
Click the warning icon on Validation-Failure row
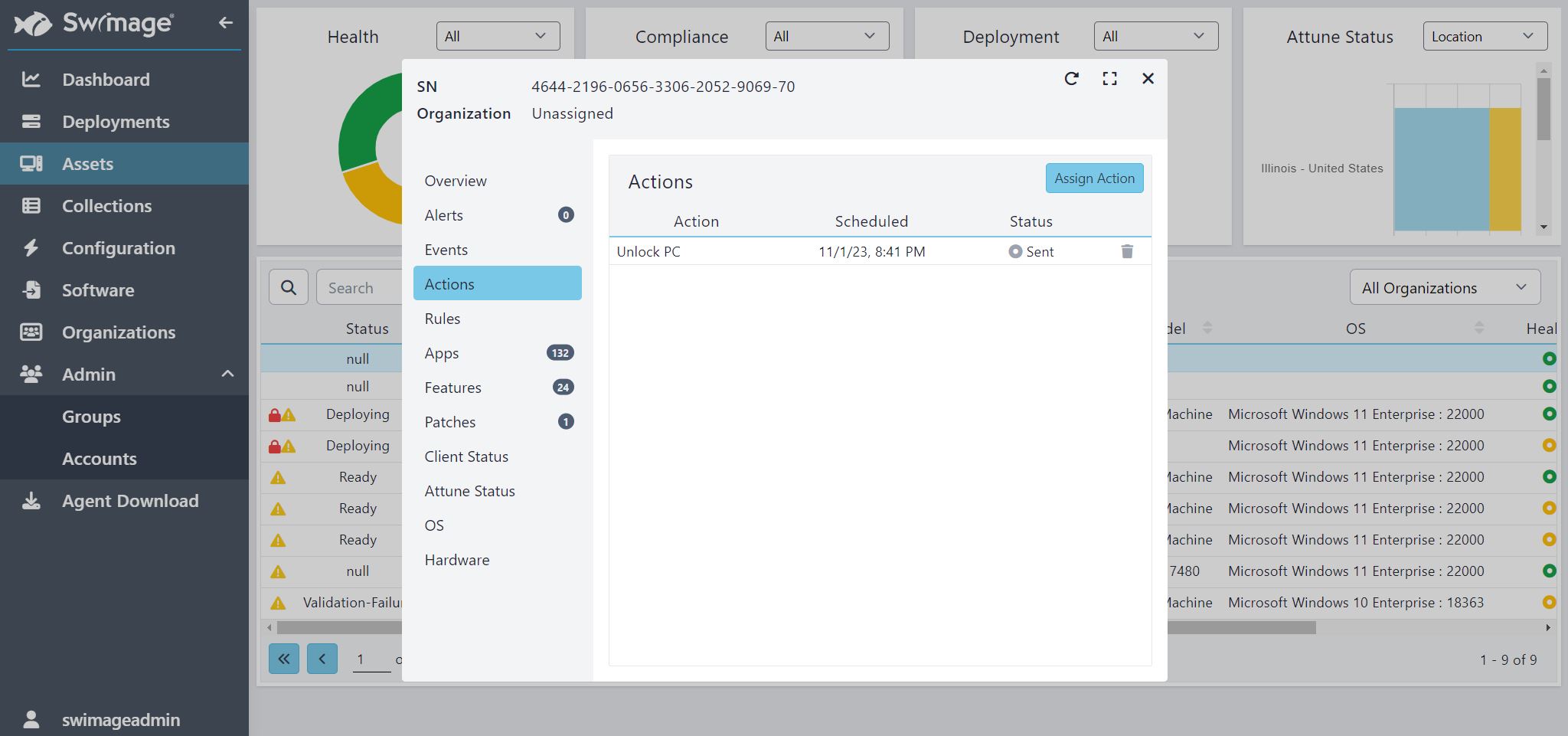coord(278,603)
